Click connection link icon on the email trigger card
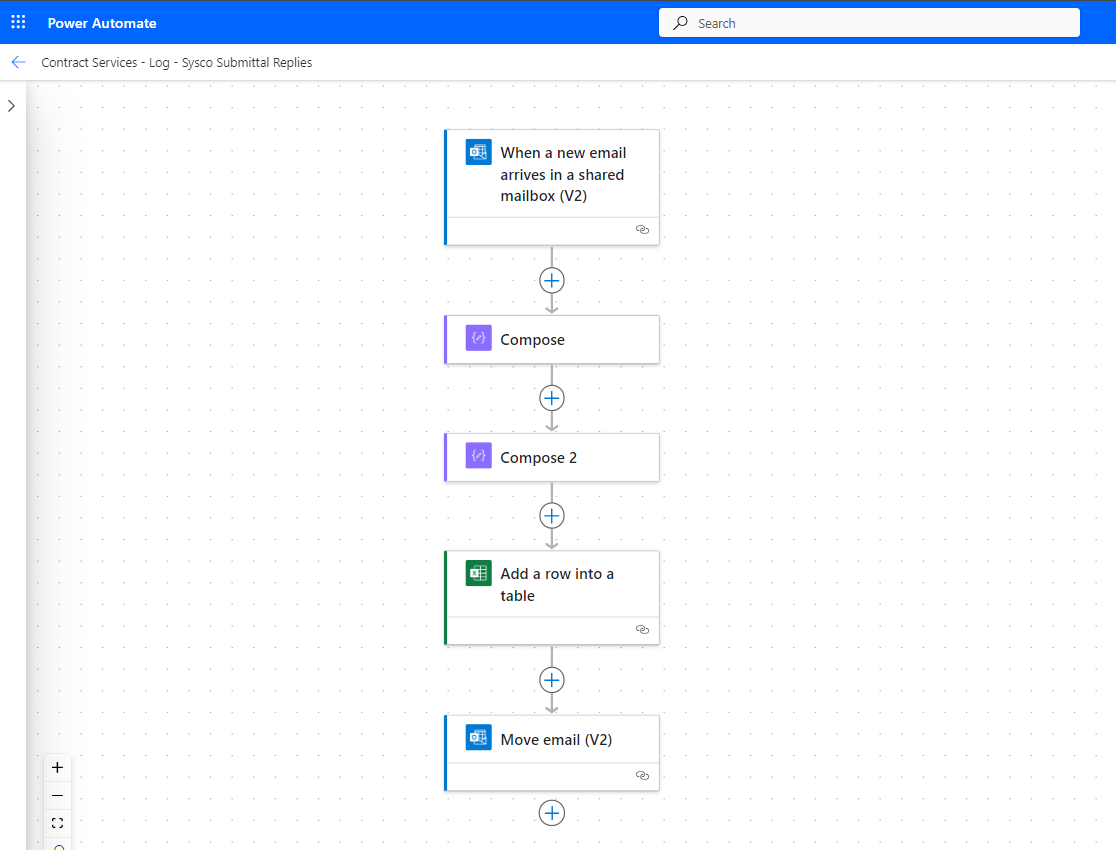Screen dimensions: 1116x850 click(642, 230)
